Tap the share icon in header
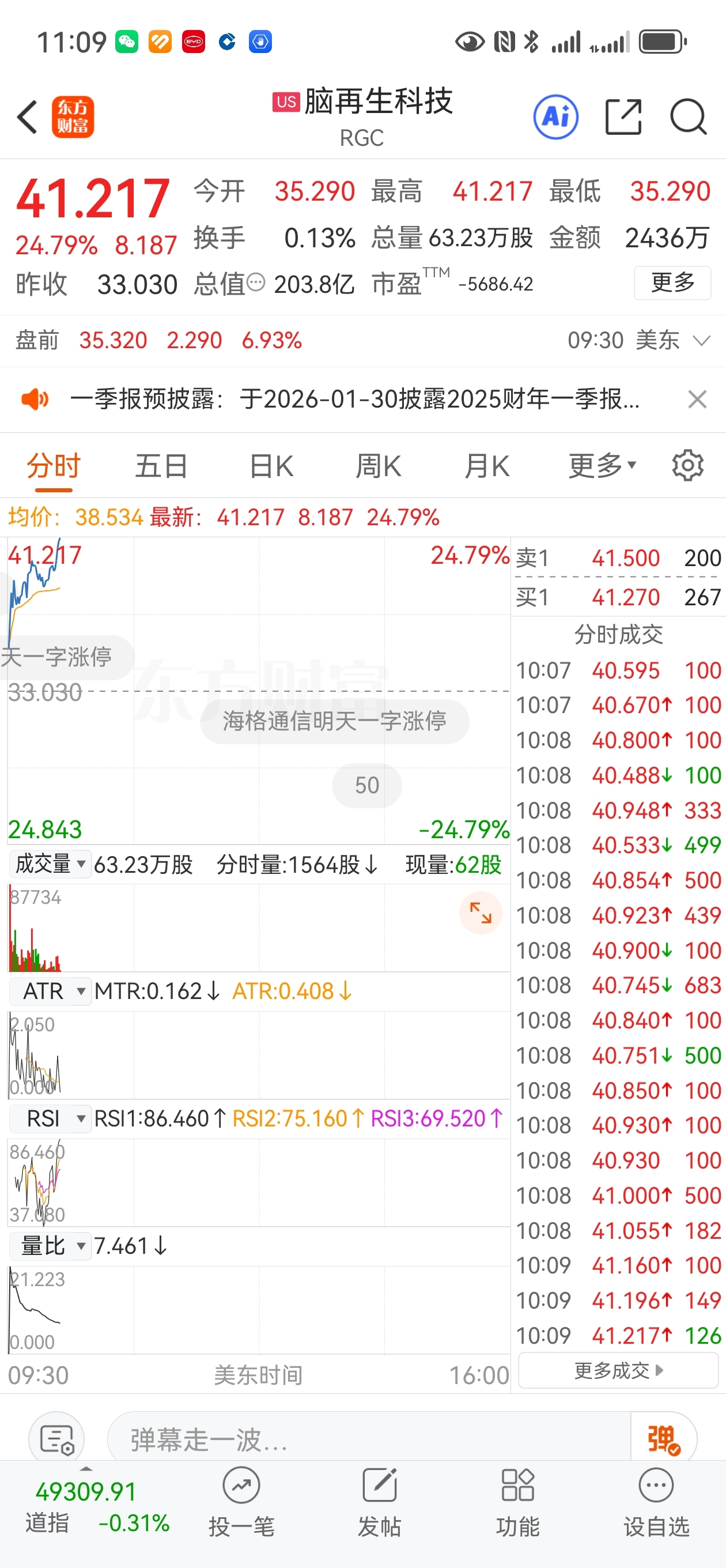The image size is (726, 1568). 624,116
